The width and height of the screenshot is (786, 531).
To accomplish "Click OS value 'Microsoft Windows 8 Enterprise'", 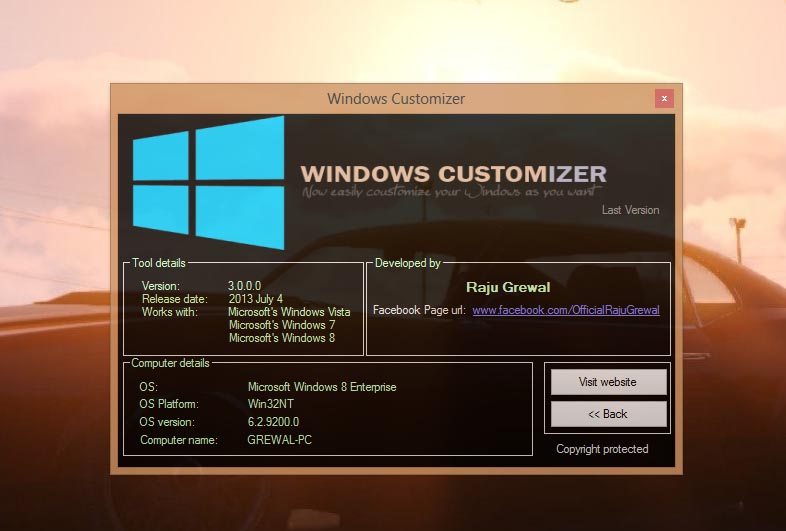I will 322,387.
